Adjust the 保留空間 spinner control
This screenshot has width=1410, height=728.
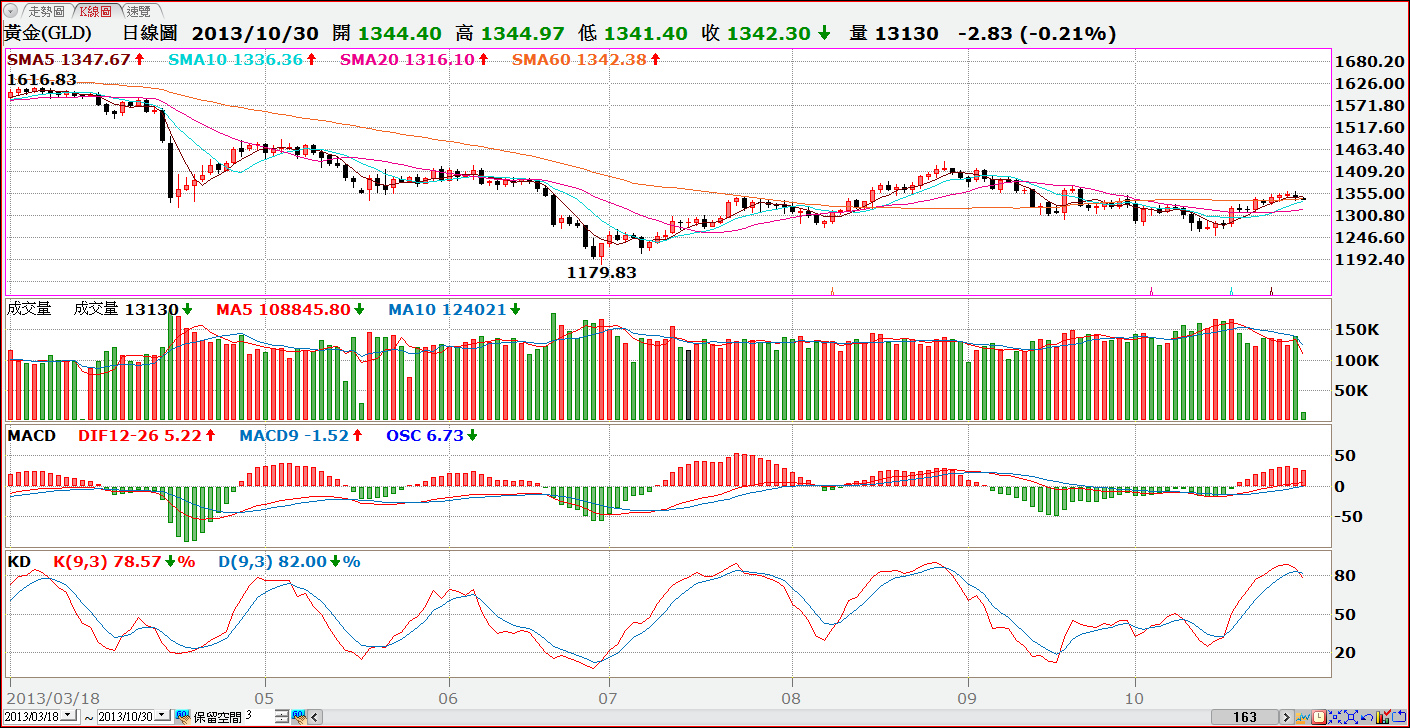coord(282,716)
